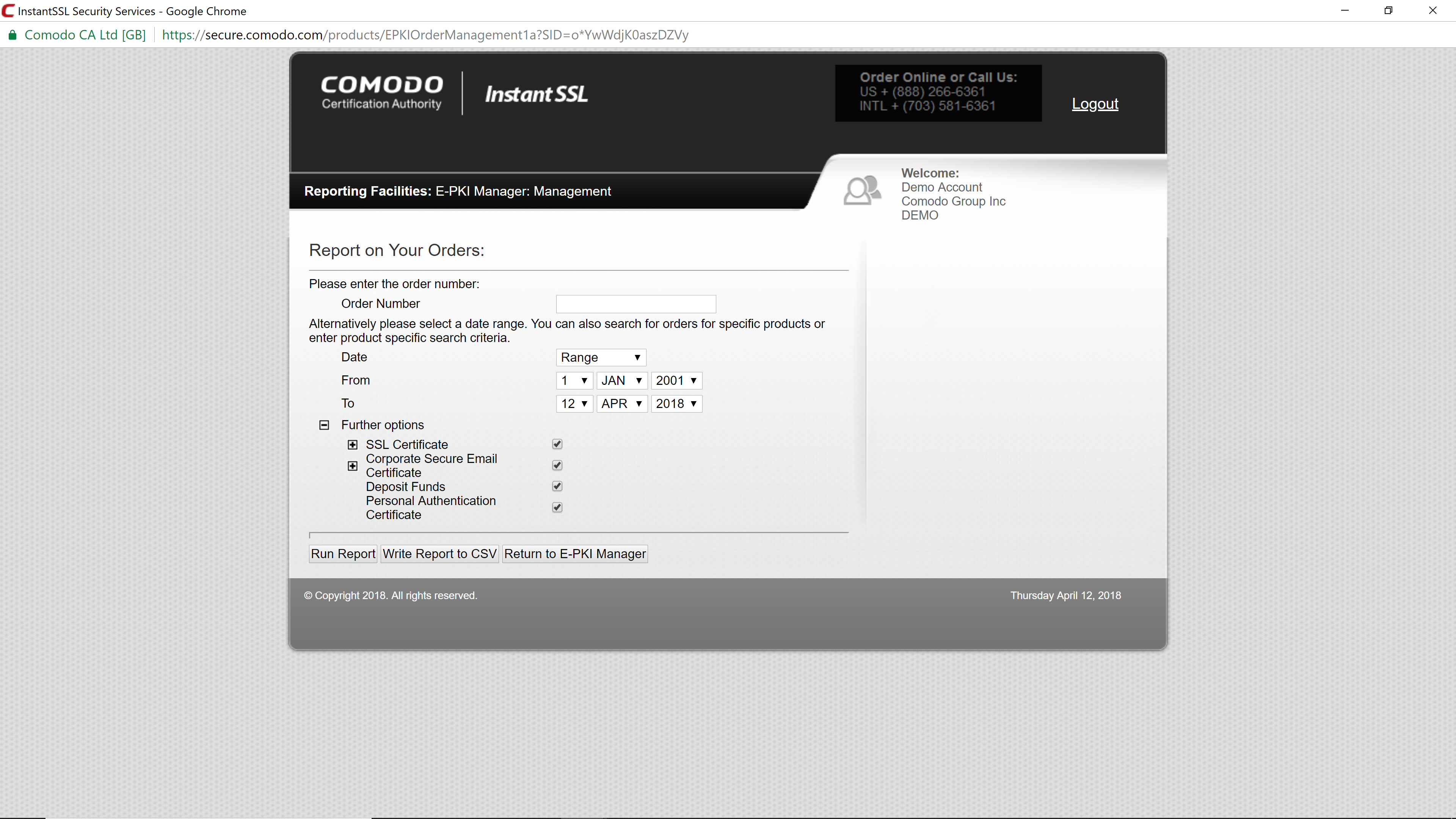This screenshot has height=819, width=1456.
Task: Click the Run Report button
Action: (x=343, y=554)
